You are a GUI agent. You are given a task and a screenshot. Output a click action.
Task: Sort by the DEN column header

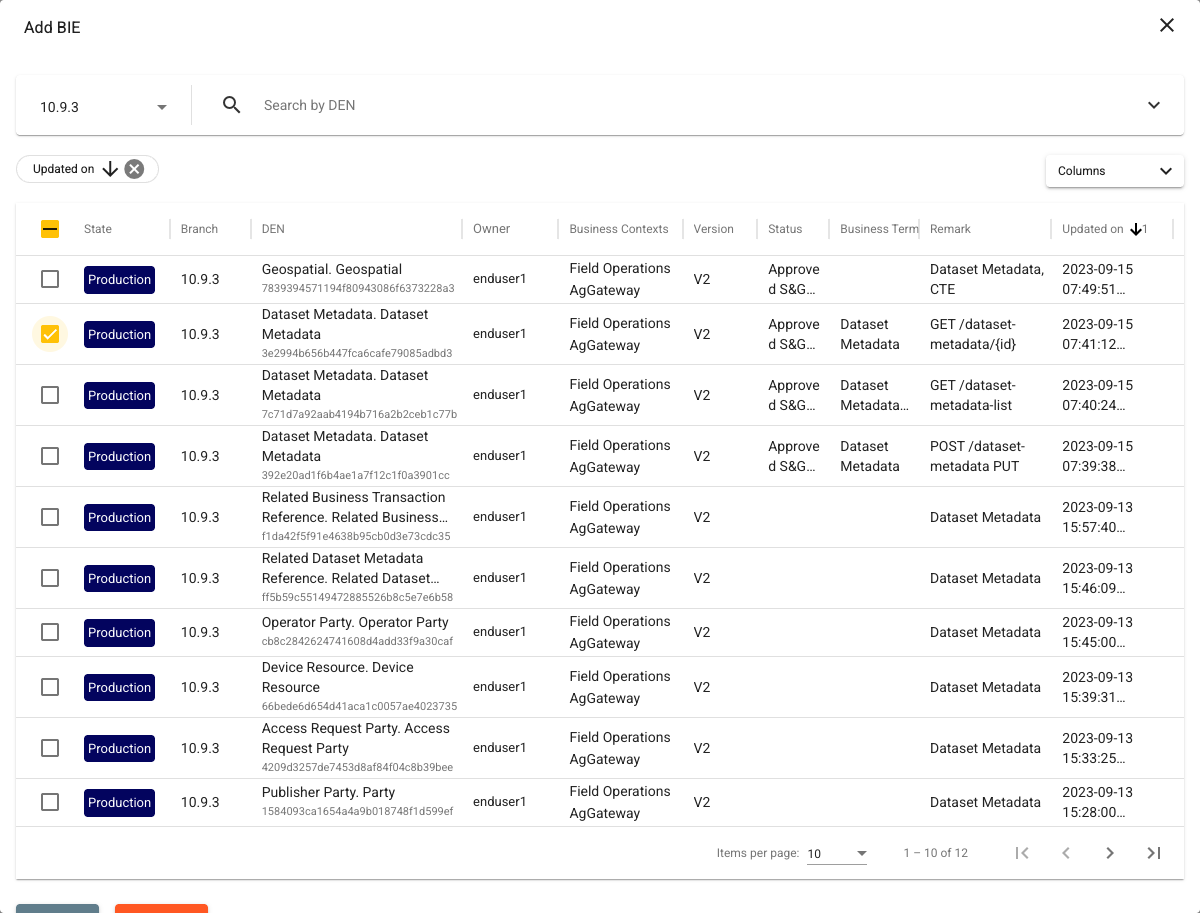[273, 229]
